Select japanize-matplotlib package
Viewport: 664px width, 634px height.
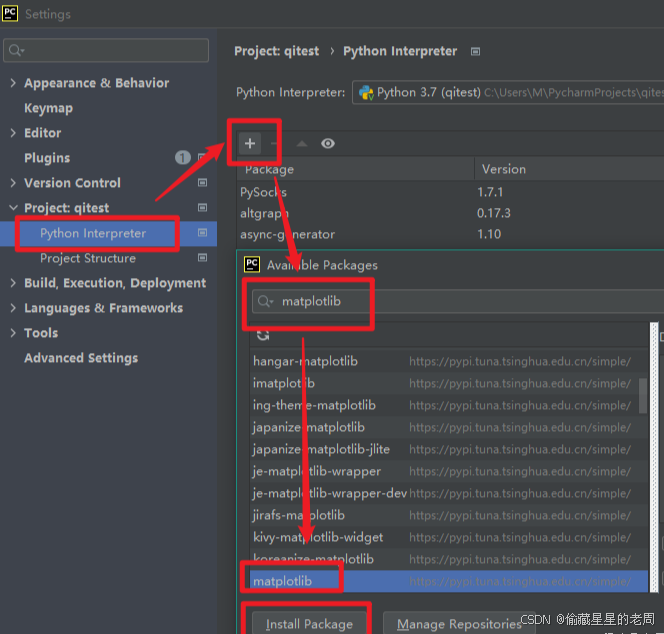pos(449,427)
